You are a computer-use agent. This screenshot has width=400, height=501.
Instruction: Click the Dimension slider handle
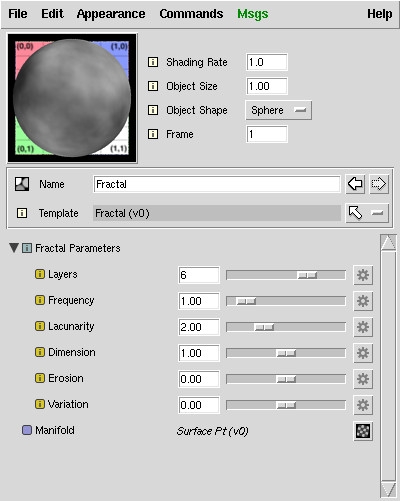click(286, 353)
